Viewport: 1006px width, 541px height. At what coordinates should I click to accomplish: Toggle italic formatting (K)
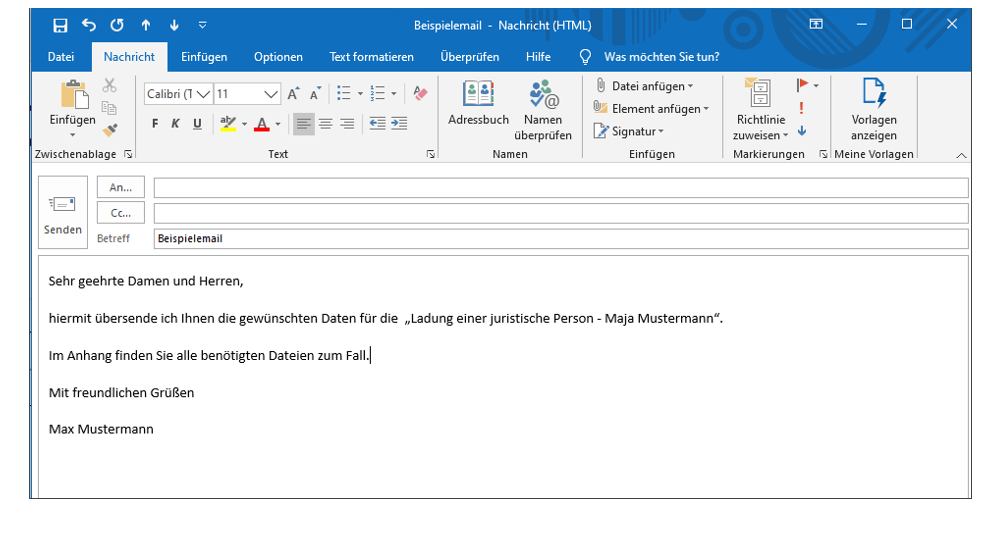coord(176,124)
